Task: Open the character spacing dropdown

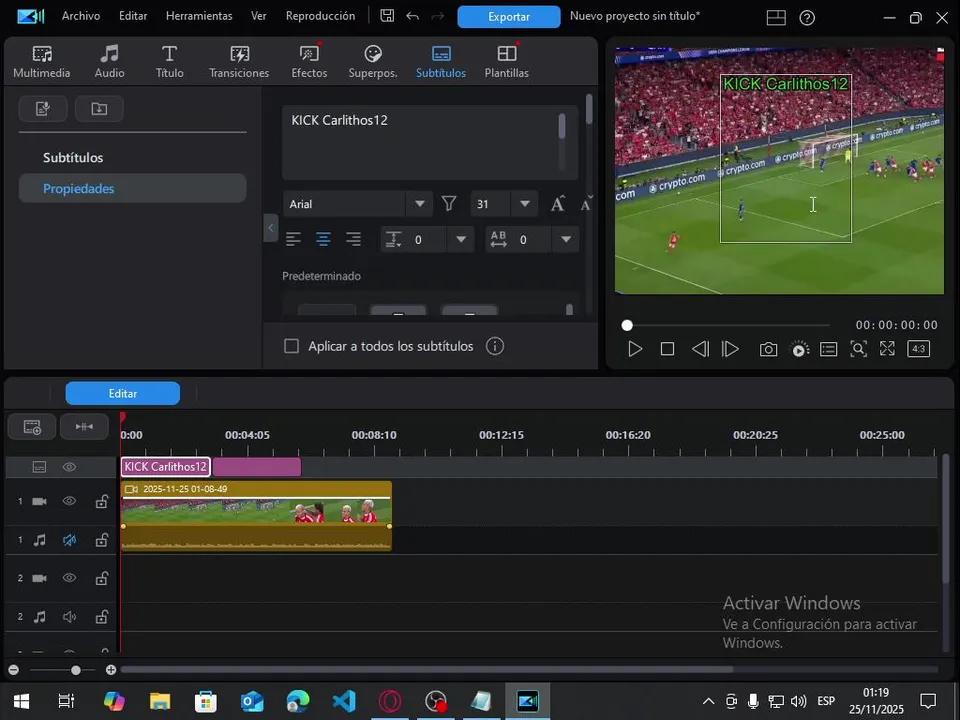Action: click(566, 239)
